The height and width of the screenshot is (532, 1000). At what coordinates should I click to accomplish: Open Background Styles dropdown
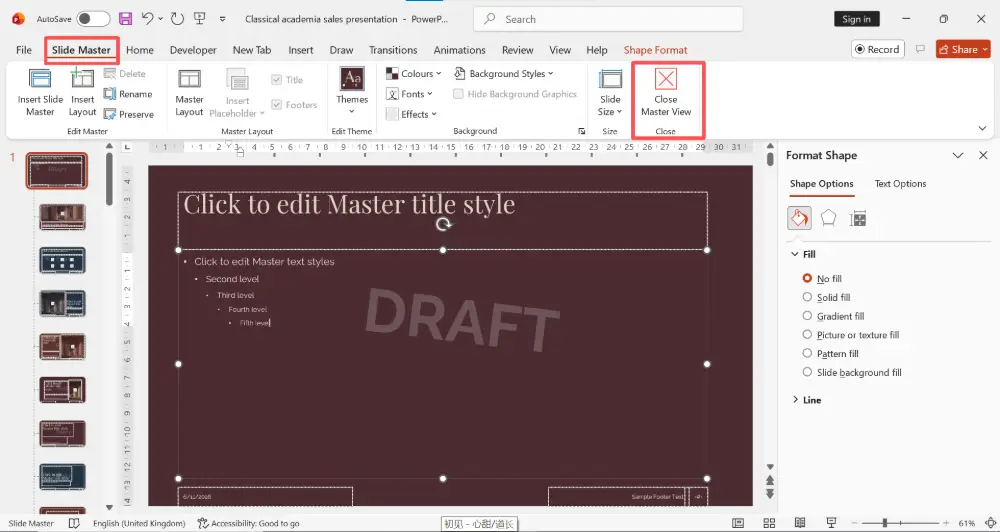tap(504, 73)
